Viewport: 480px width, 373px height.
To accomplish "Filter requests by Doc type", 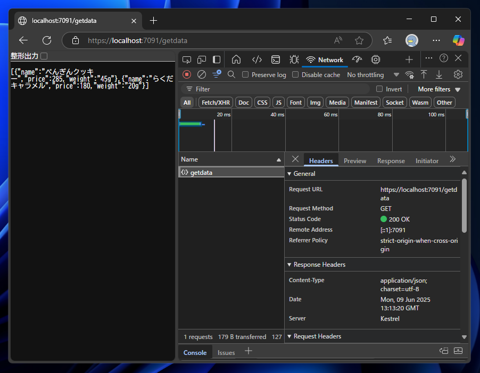I will tap(244, 103).
